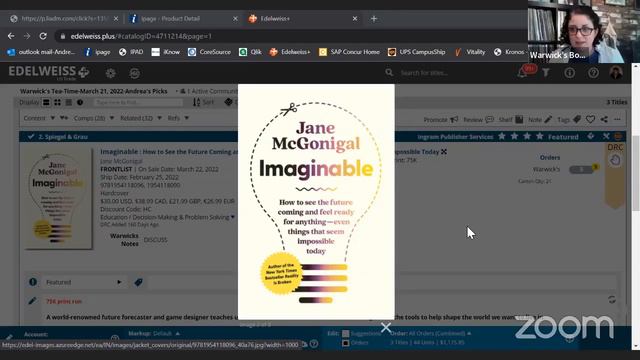This screenshot has width=640, height=360.
Task: Open the UPS CampusShip bookmark
Action: point(416,52)
